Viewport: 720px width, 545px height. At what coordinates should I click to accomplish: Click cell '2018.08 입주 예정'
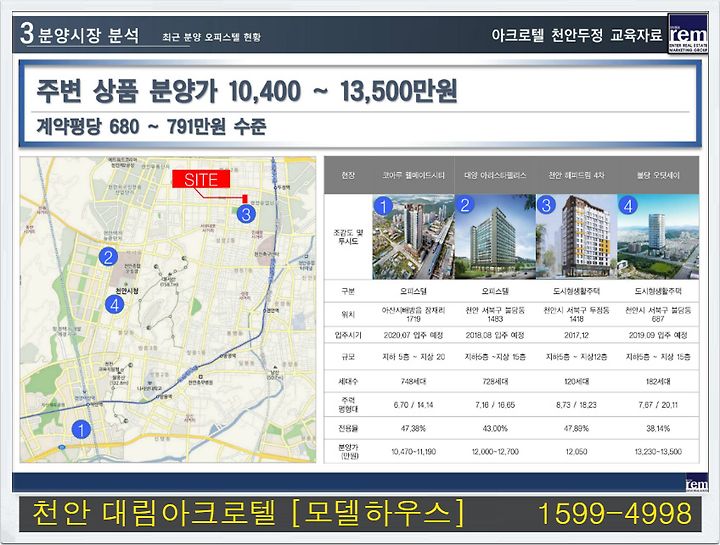point(495,335)
